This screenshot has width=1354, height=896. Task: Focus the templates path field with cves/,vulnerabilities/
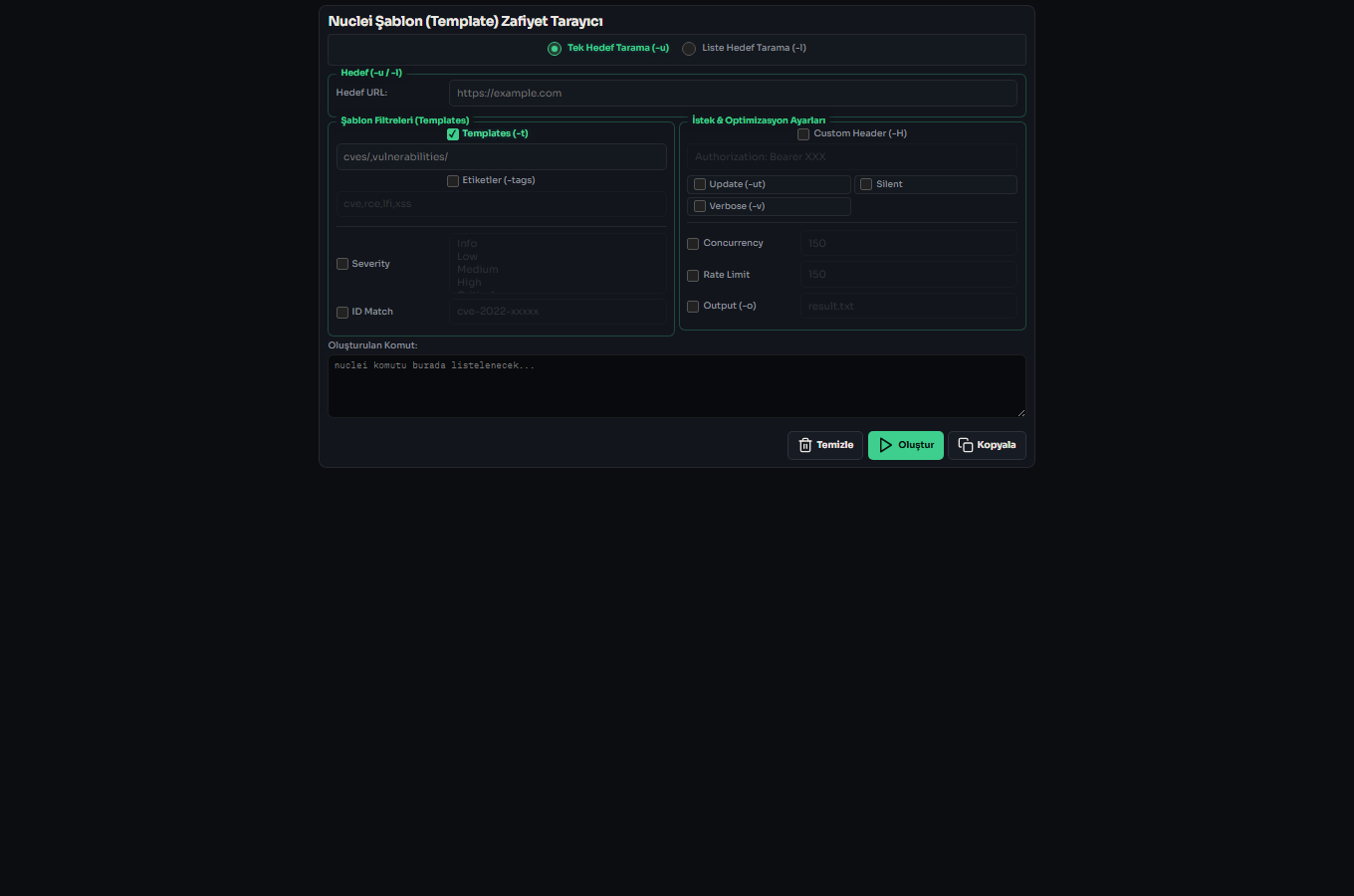[502, 157]
